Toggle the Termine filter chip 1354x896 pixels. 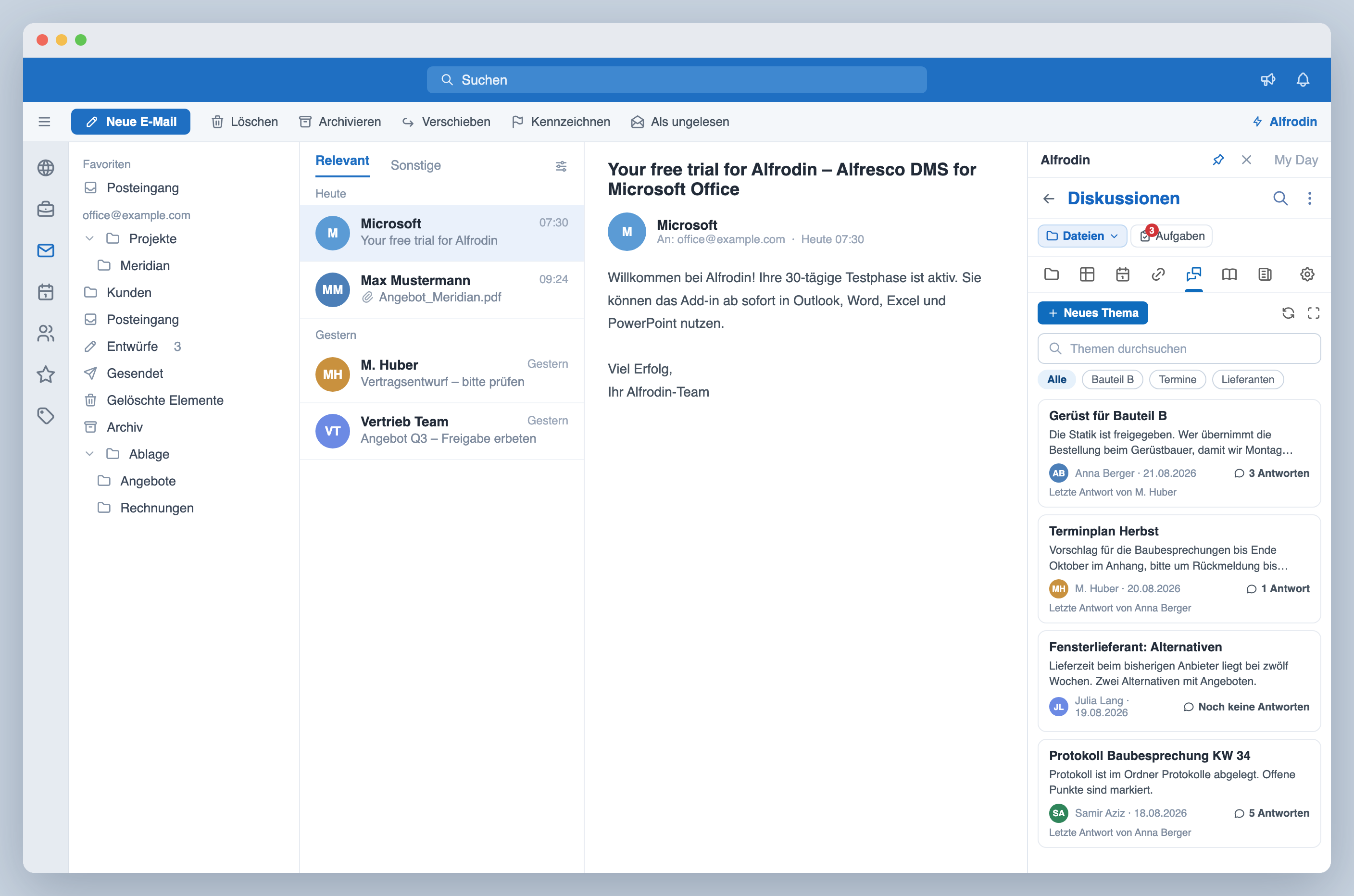pos(1177,379)
